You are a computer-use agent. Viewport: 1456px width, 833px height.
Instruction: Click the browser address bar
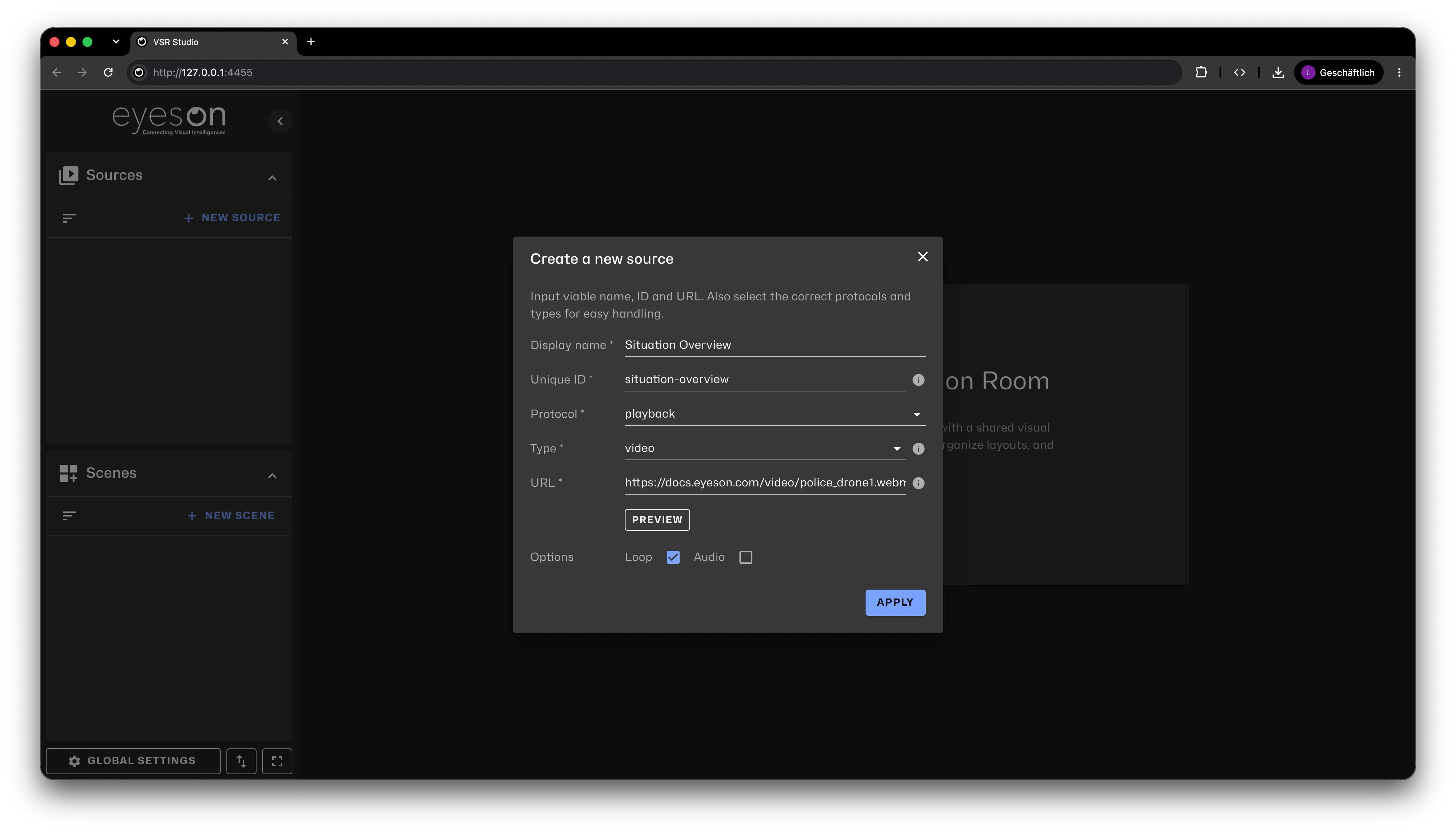coord(653,73)
